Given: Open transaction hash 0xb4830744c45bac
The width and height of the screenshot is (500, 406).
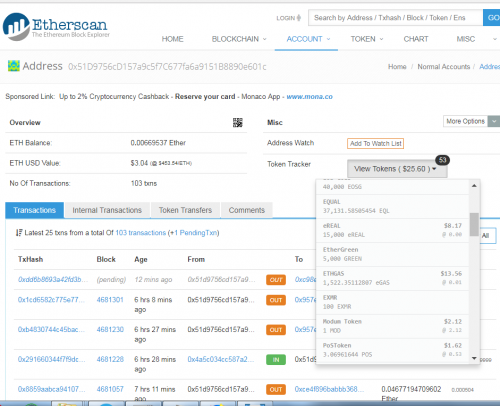Looking at the screenshot, I should click(51, 330).
